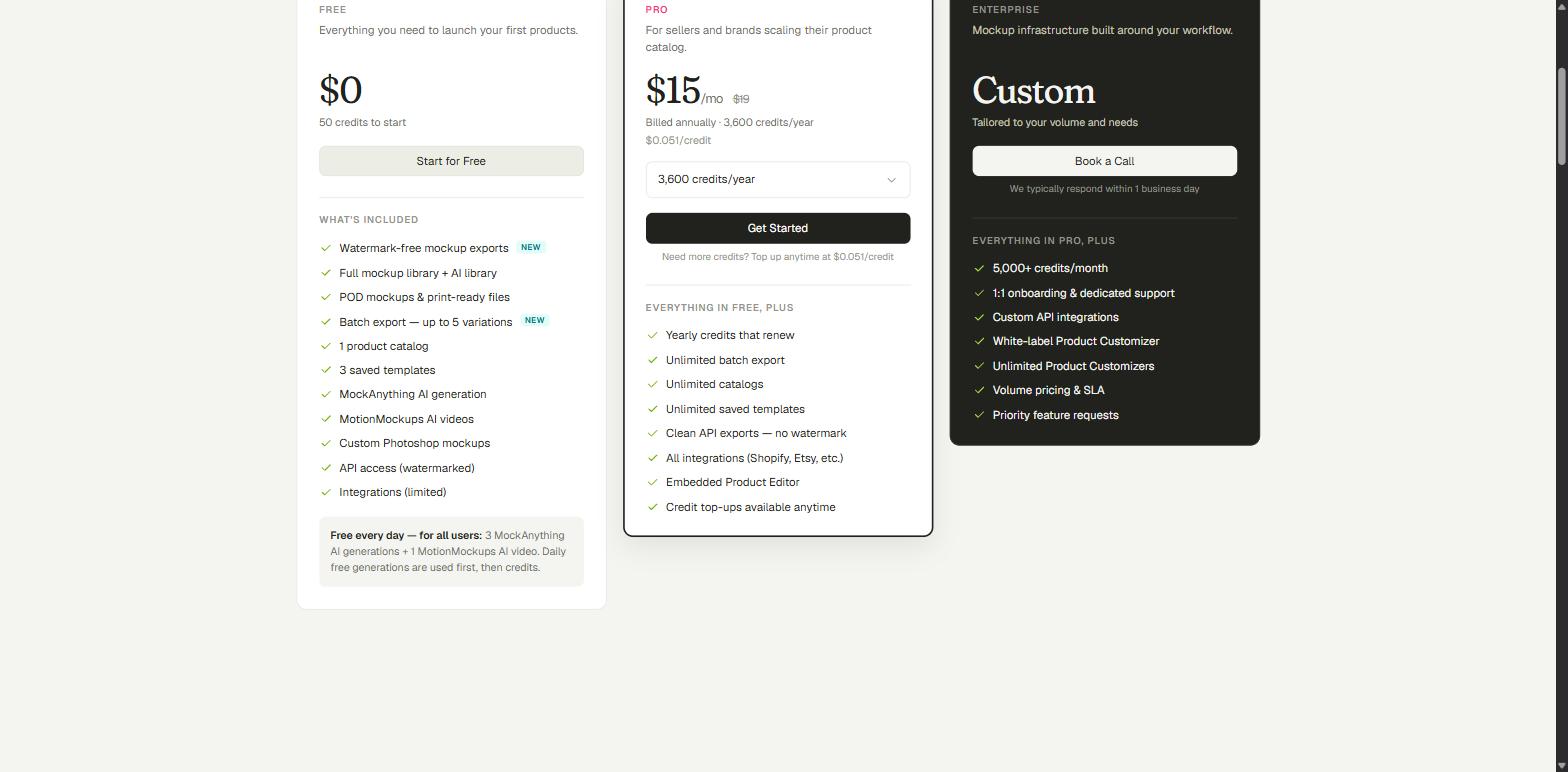
Task: Click checkmark beside MockAnything AI generation
Action: (x=326, y=394)
